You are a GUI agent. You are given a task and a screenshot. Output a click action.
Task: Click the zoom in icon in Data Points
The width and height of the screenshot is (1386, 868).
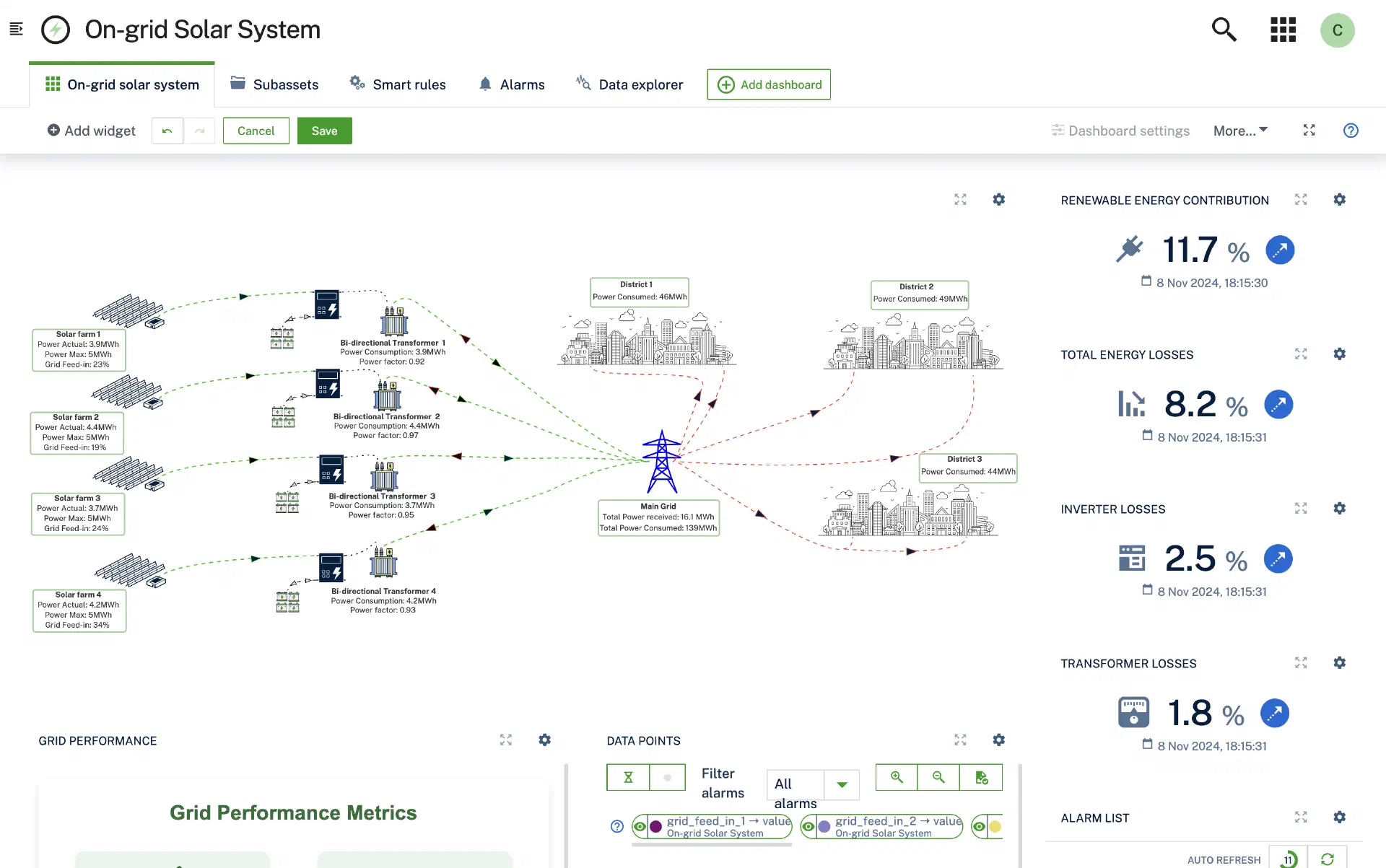pos(896,777)
